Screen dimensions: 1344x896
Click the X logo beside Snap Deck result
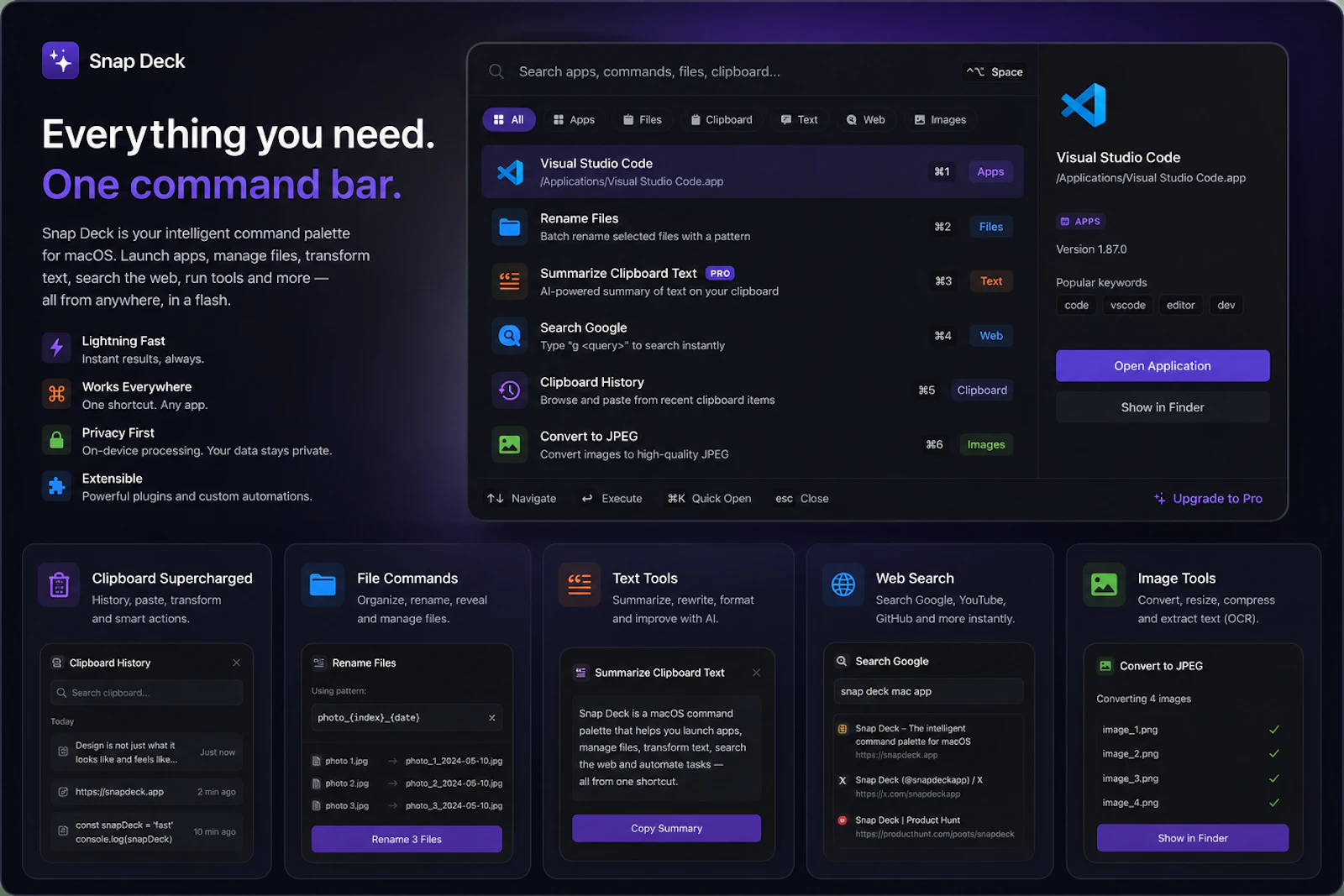[843, 780]
